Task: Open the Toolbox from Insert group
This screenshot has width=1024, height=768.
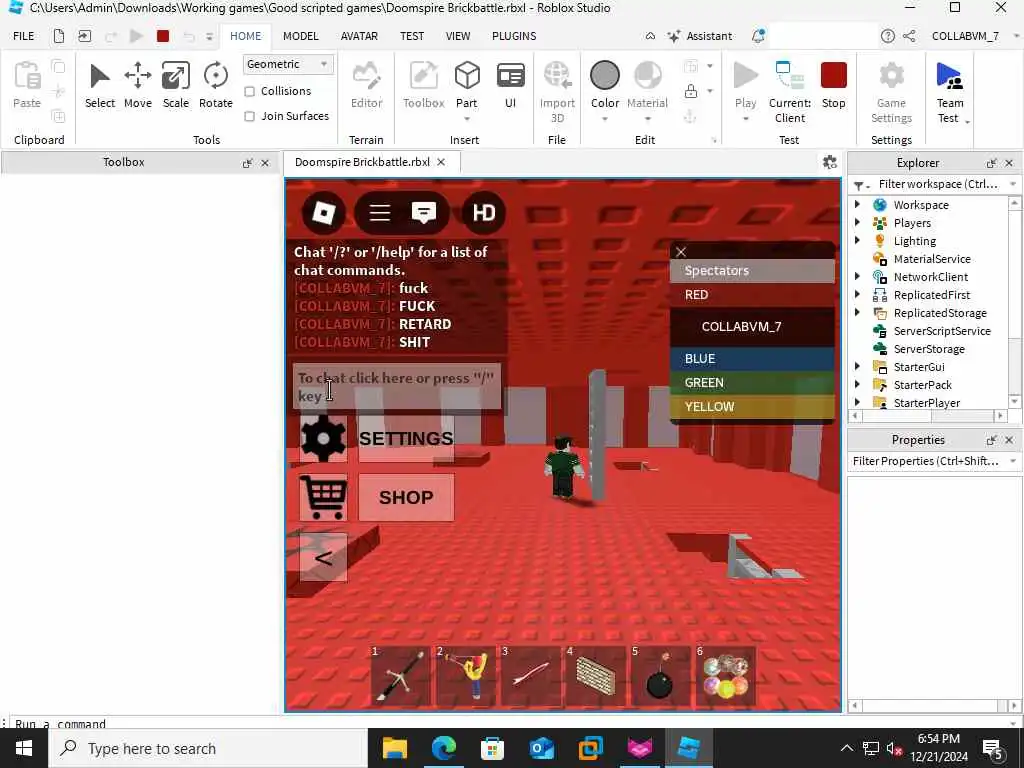Action: click(x=423, y=85)
